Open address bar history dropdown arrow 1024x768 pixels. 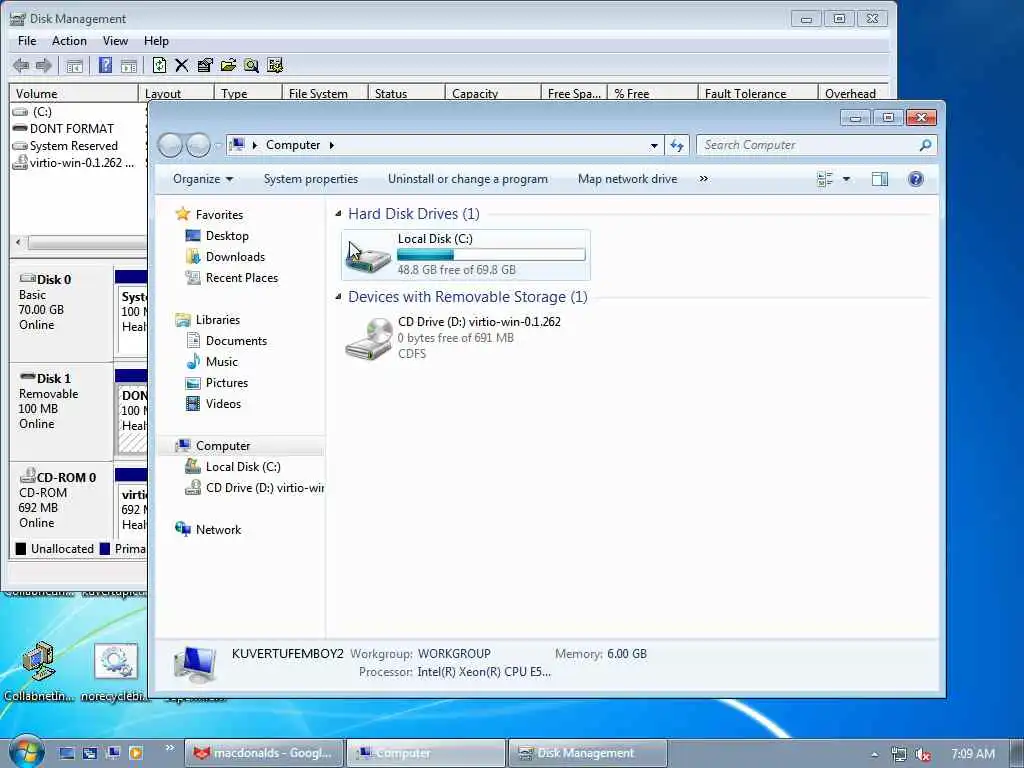(x=654, y=146)
